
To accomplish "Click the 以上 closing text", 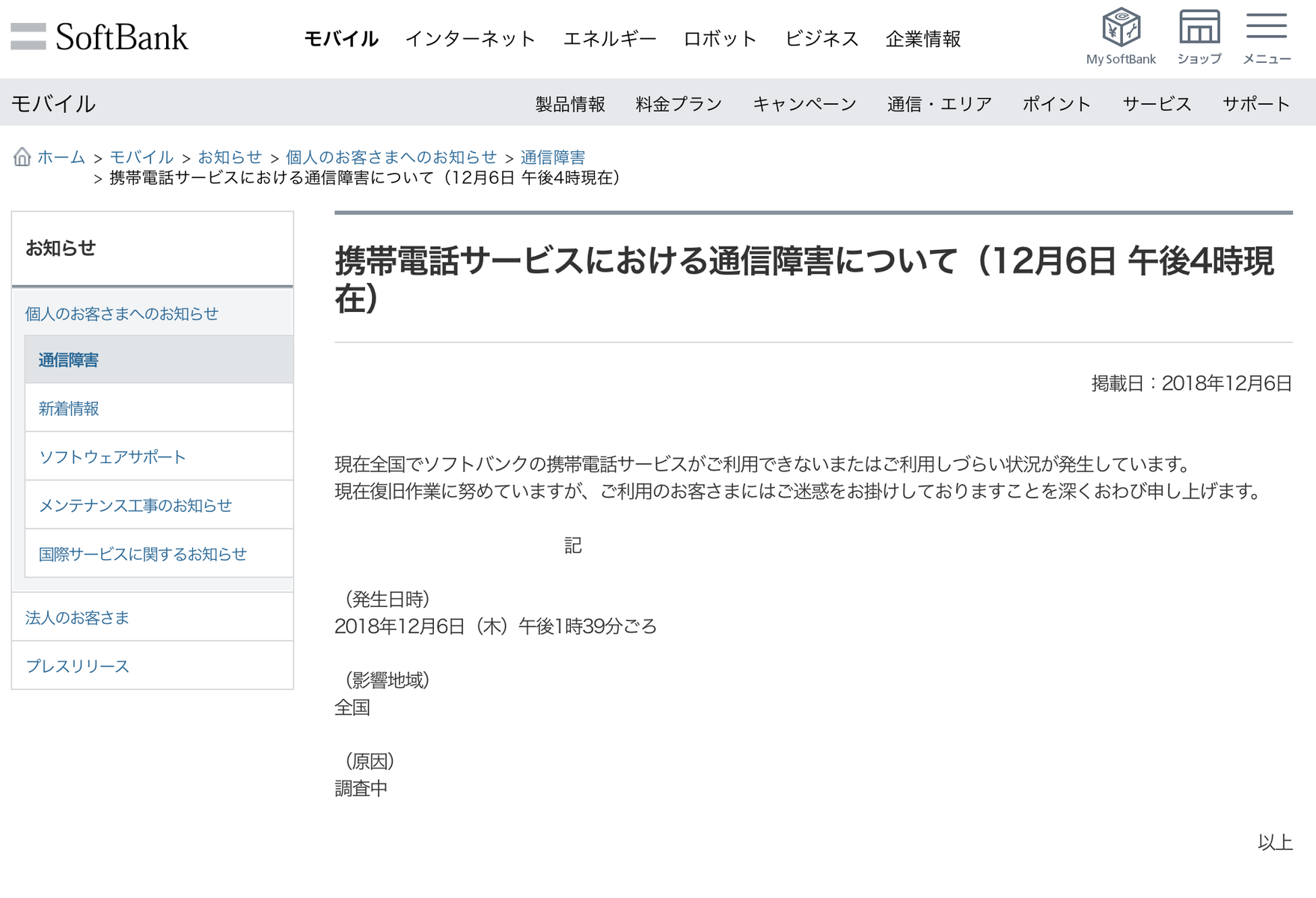I will pyautogui.click(x=1275, y=843).
